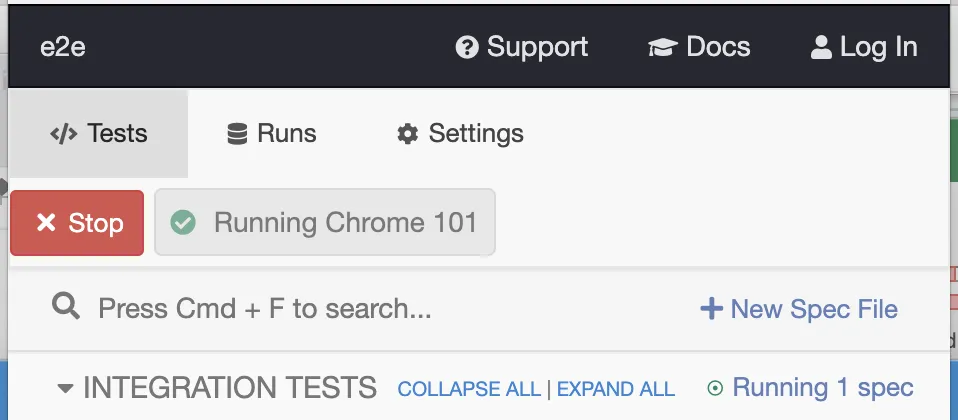The width and height of the screenshot is (958, 420).
Task: Open the Running Chrome 101 browser dropdown
Action: tap(325, 222)
